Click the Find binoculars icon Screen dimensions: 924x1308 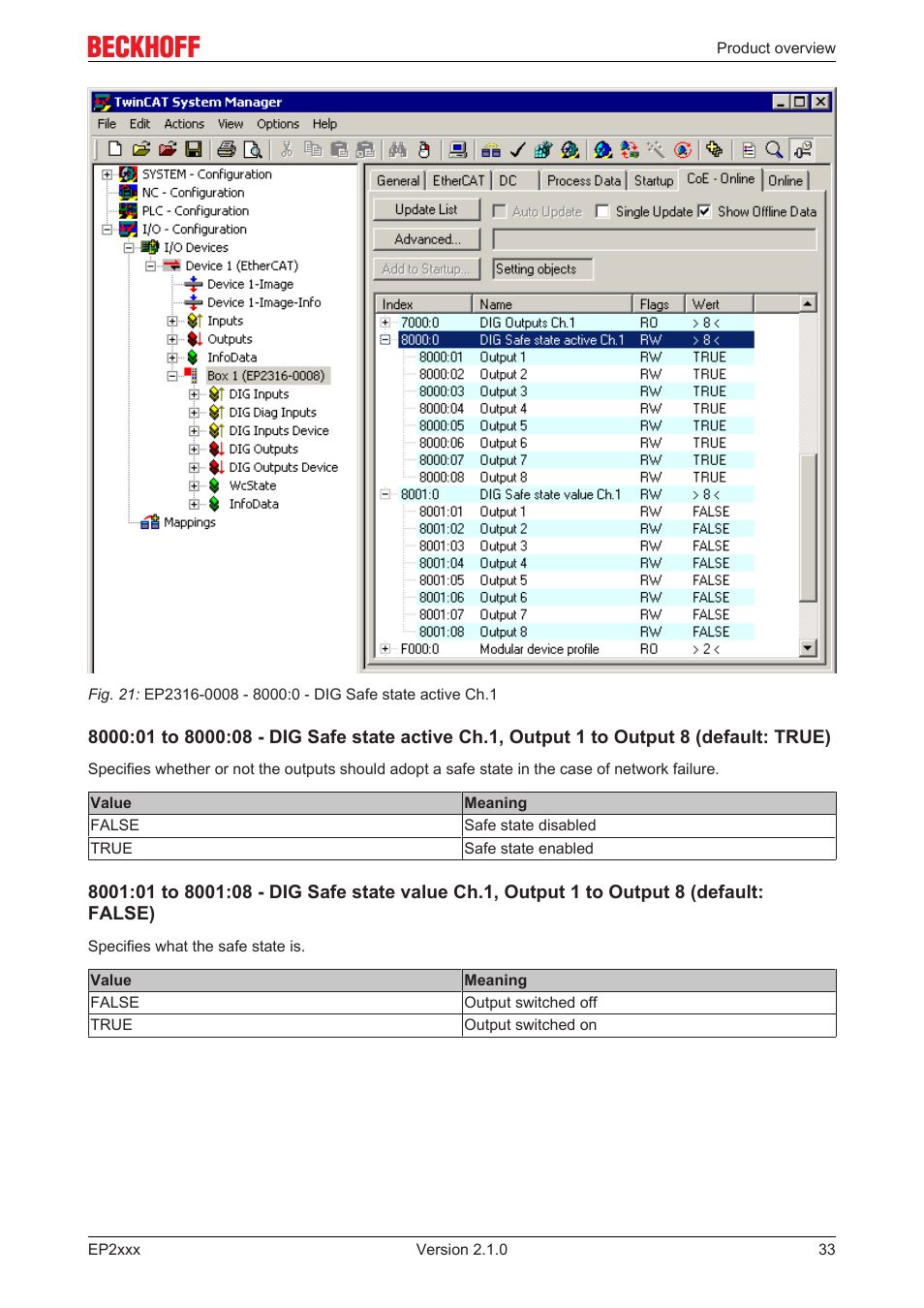coord(398,149)
